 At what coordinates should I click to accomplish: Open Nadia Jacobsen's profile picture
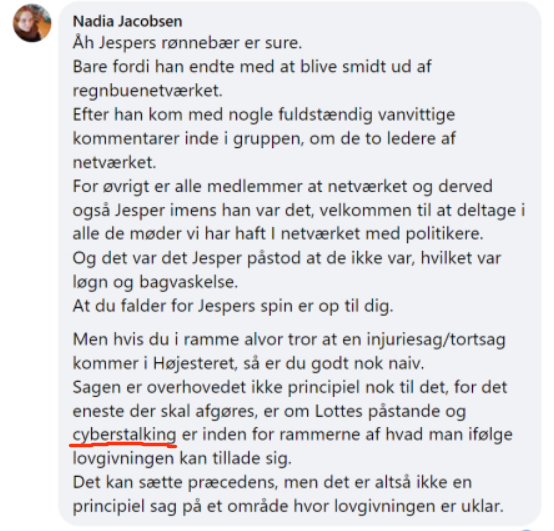point(32,23)
